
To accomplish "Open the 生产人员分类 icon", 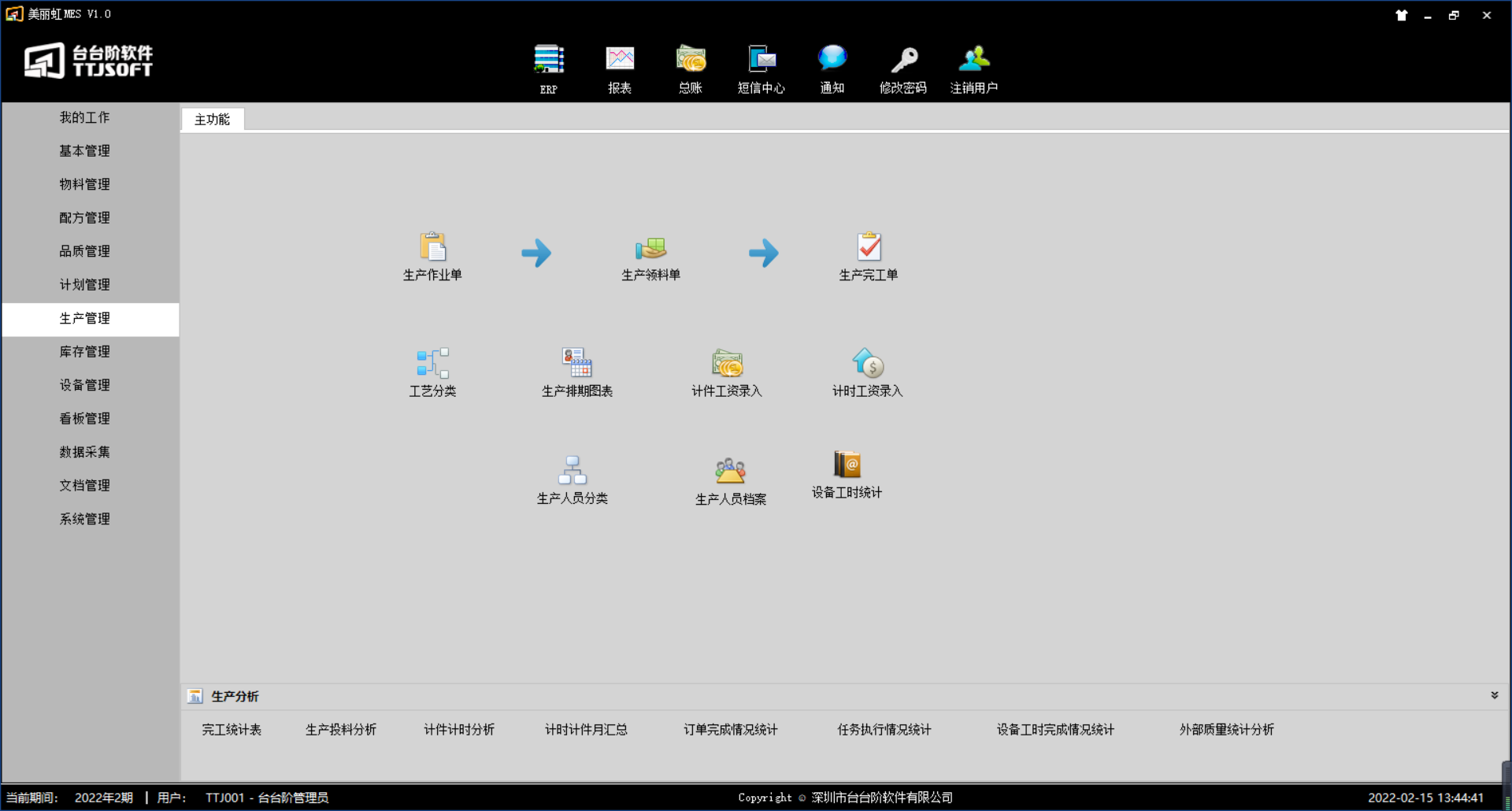I will pyautogui.click(x=573, y=471).
